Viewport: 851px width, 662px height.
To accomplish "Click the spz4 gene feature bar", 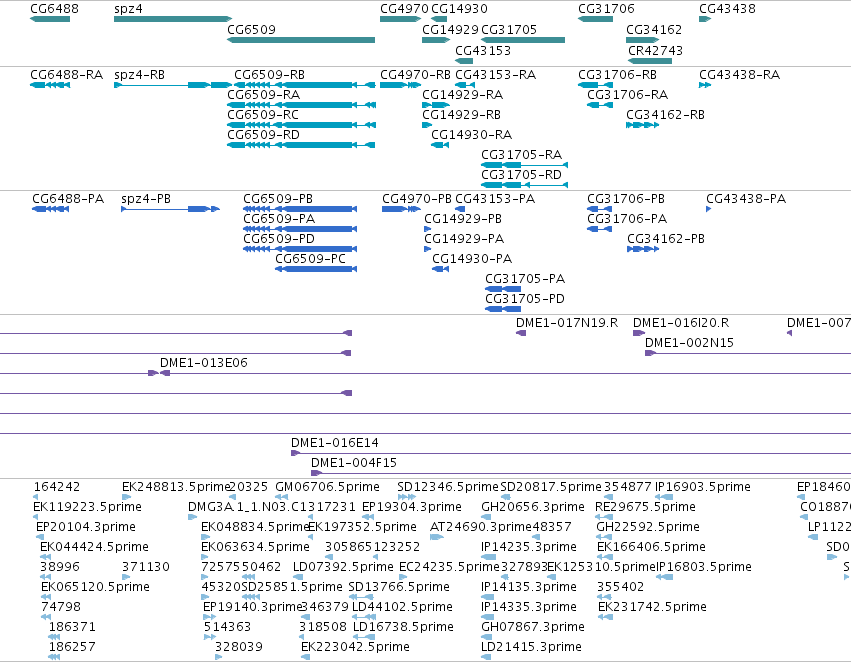I will click(x=173, y=19).
